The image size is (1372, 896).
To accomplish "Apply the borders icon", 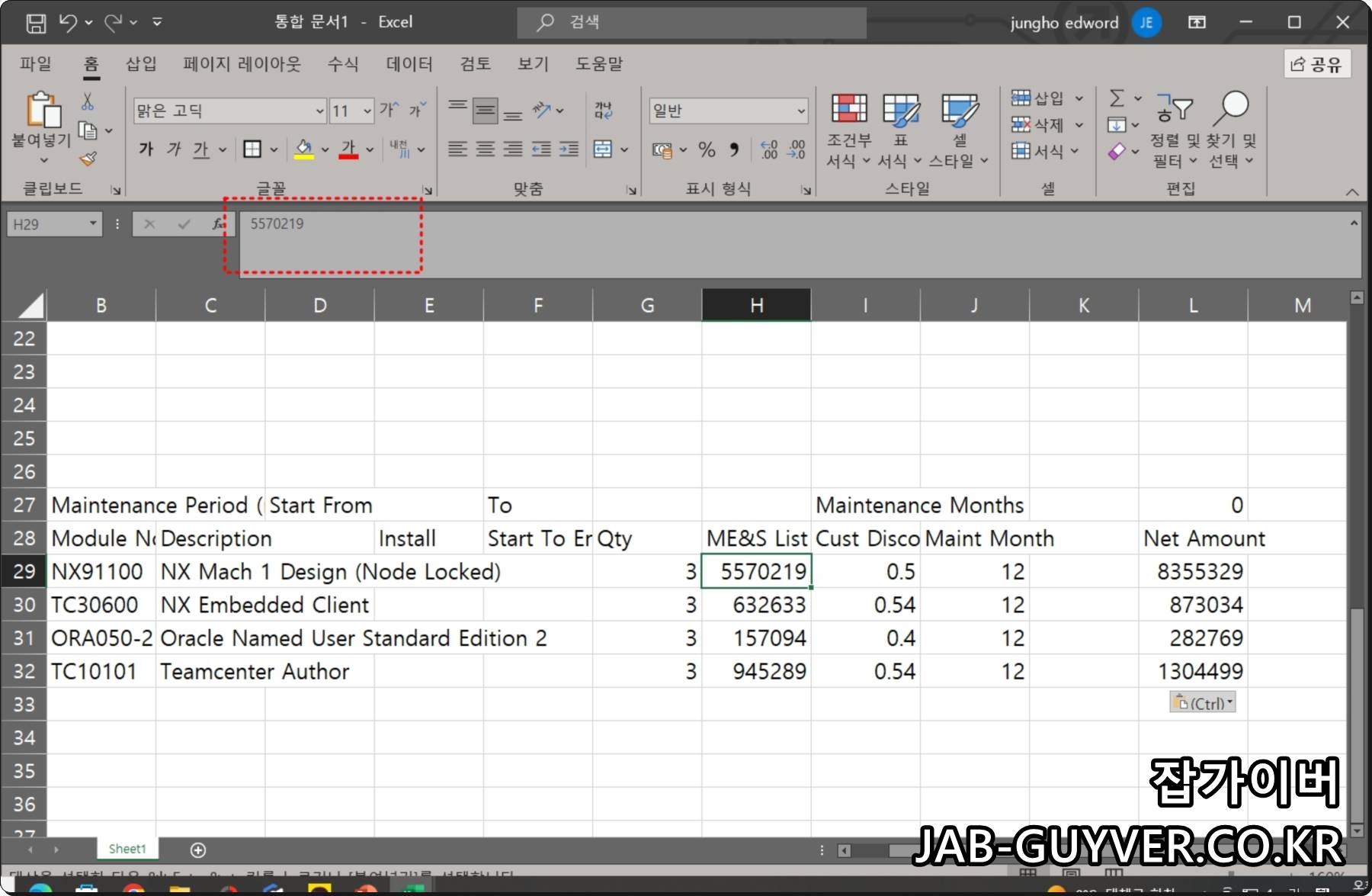I will [252, 149].
